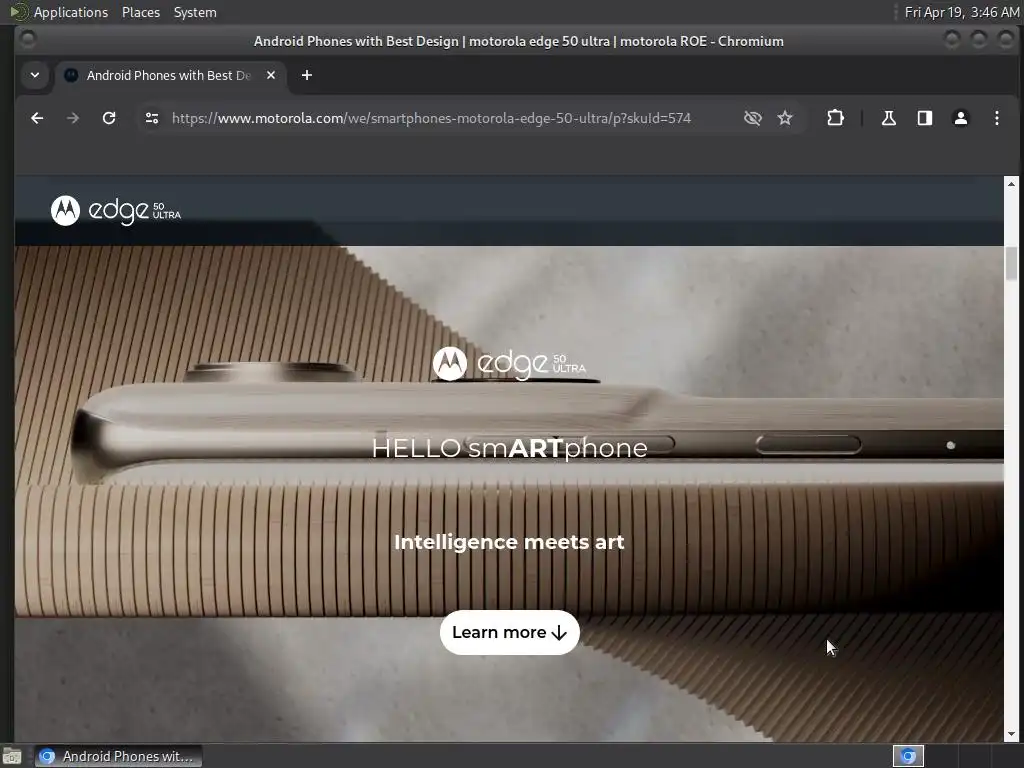Image resolution: width=1024 pixels, height=768 pixels.
Task: Click the page scrollbar up arrow
Action: click(1012, 184)
